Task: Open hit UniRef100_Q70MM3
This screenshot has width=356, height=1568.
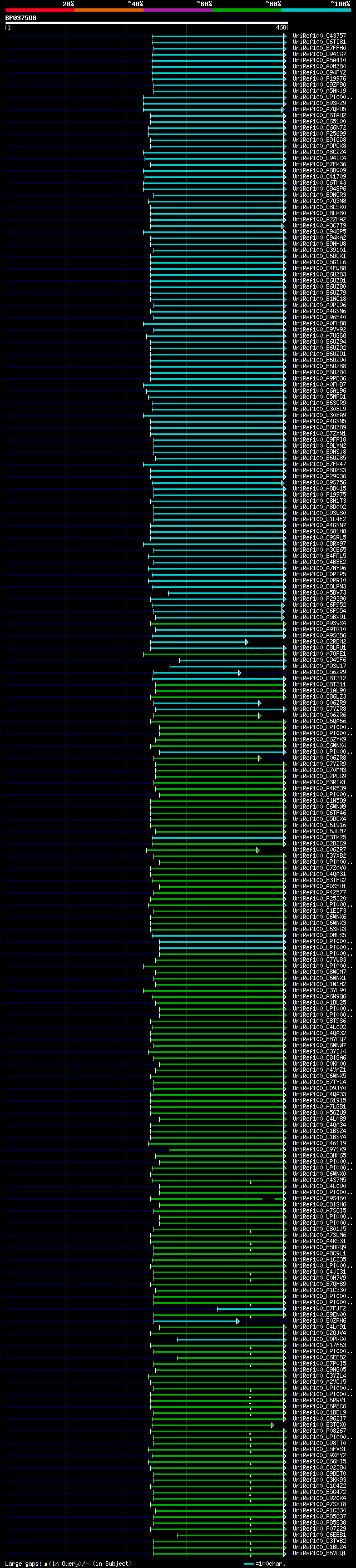Action: (x=319, y=770)
